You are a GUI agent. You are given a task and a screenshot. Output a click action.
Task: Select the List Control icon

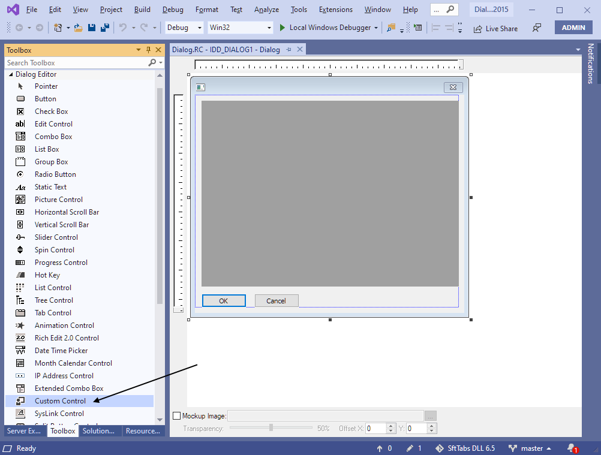tap(20, 287)
